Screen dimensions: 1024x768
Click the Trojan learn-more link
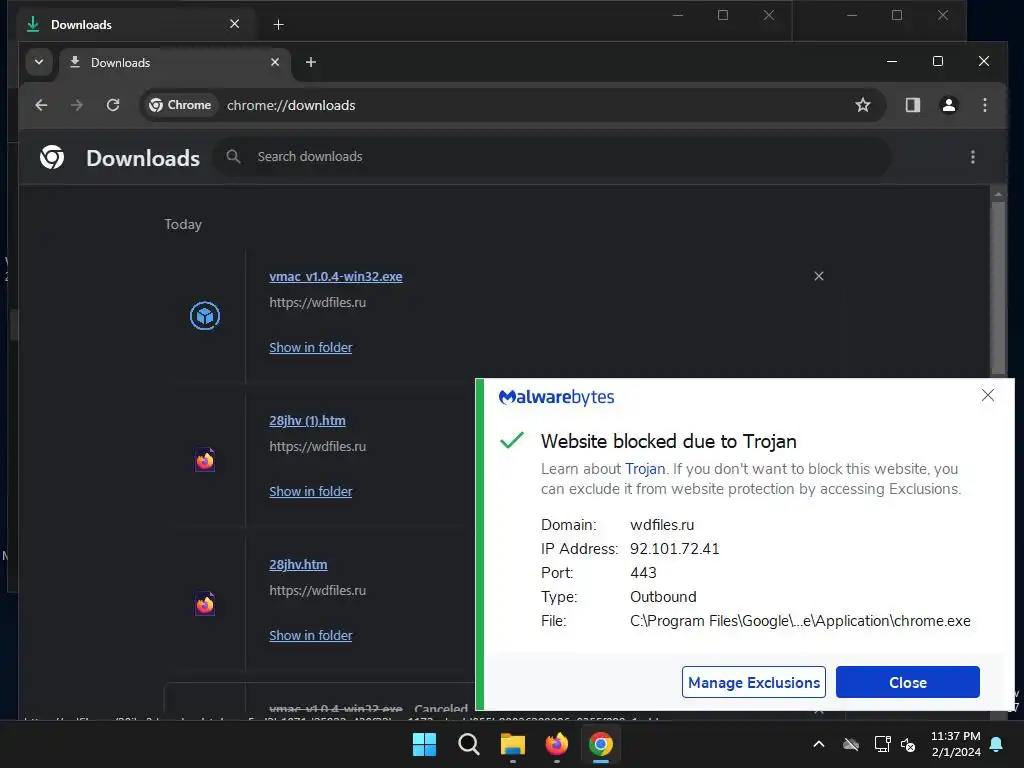(x=645, y=469)
